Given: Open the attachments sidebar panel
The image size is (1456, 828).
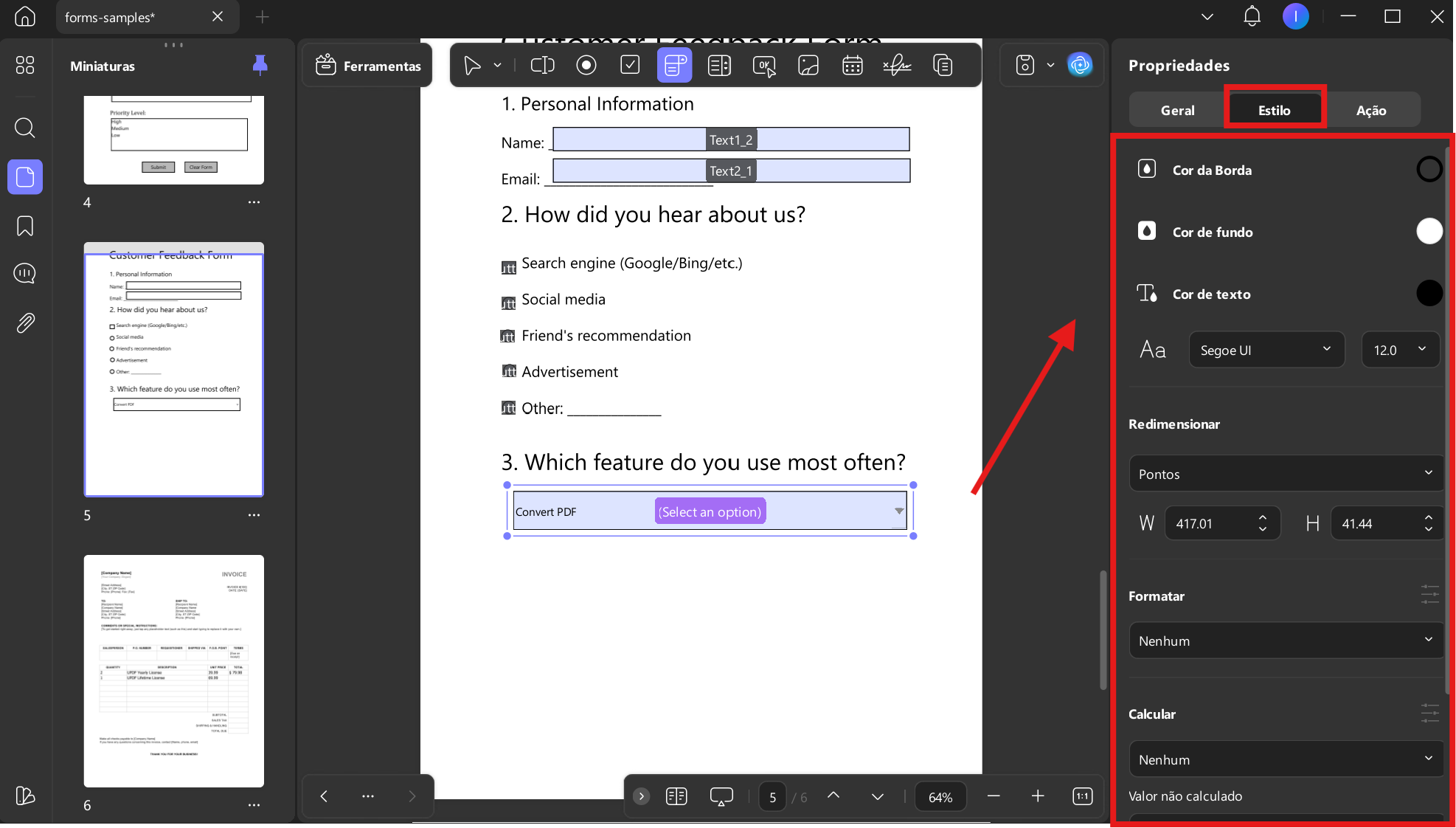Looking at the screenshot, I should click(x=25, y=322).
